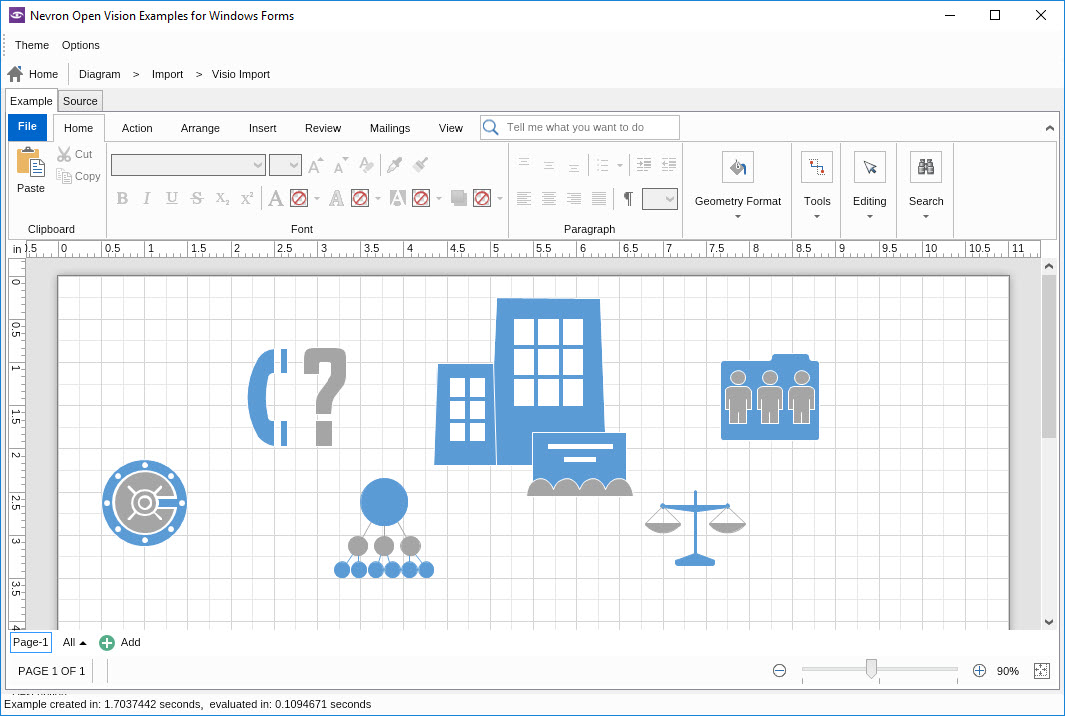Click the Paste clipboard icon
Viewport: 1065px width, 716px height.
(30, 163)
